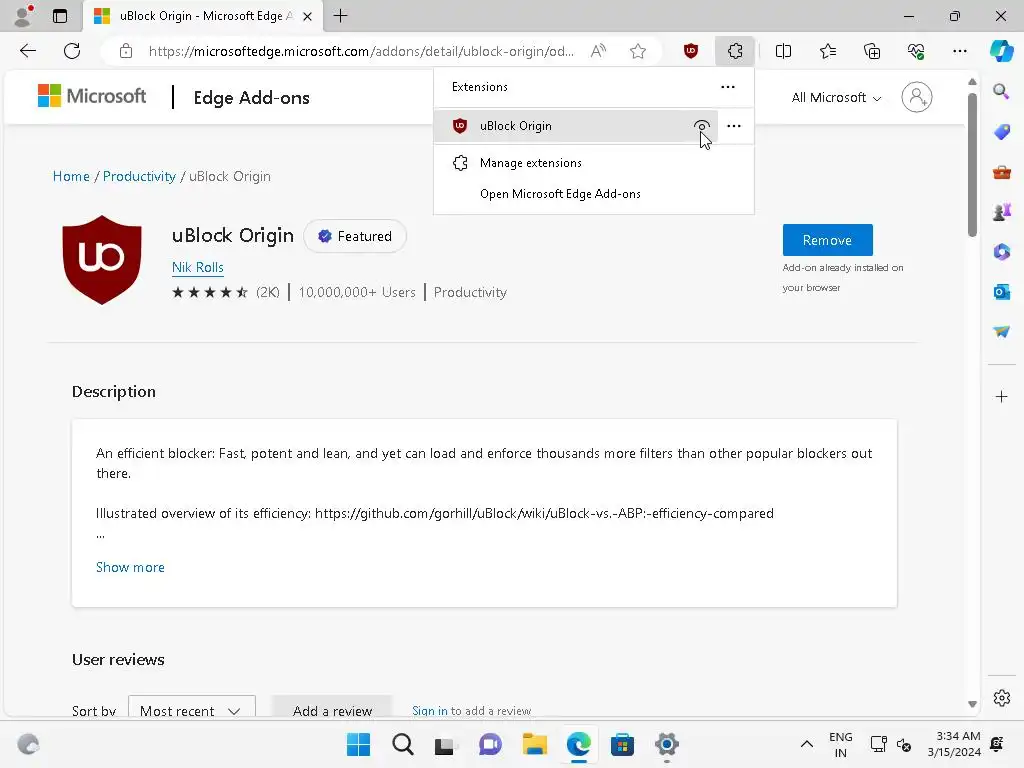
Task: Open Extensions panel more options
Action: click(728, 87)
